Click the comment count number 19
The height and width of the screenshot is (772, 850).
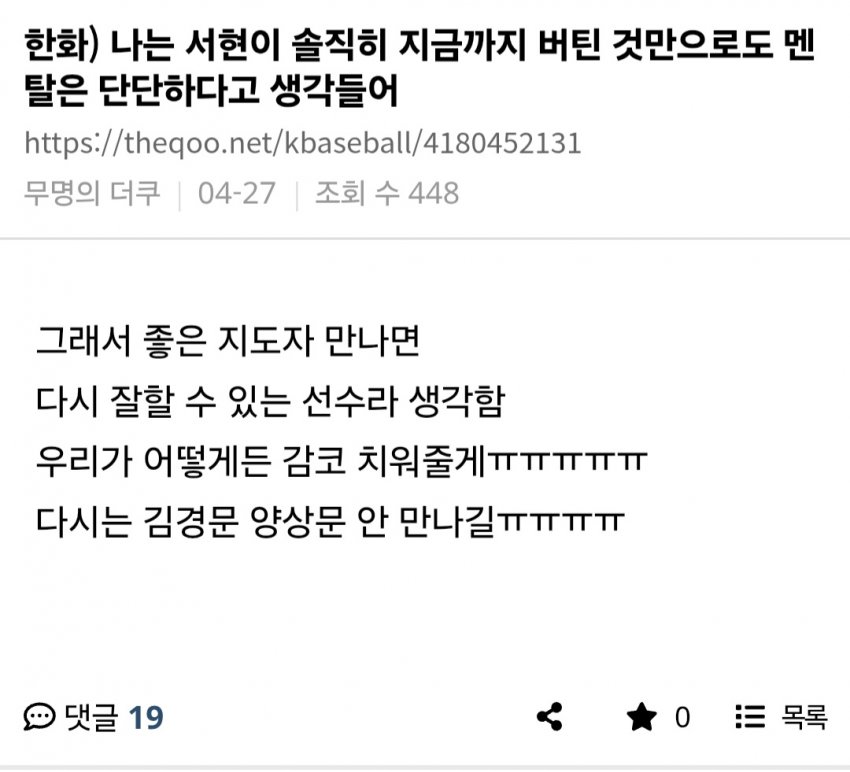pos(146,717)
